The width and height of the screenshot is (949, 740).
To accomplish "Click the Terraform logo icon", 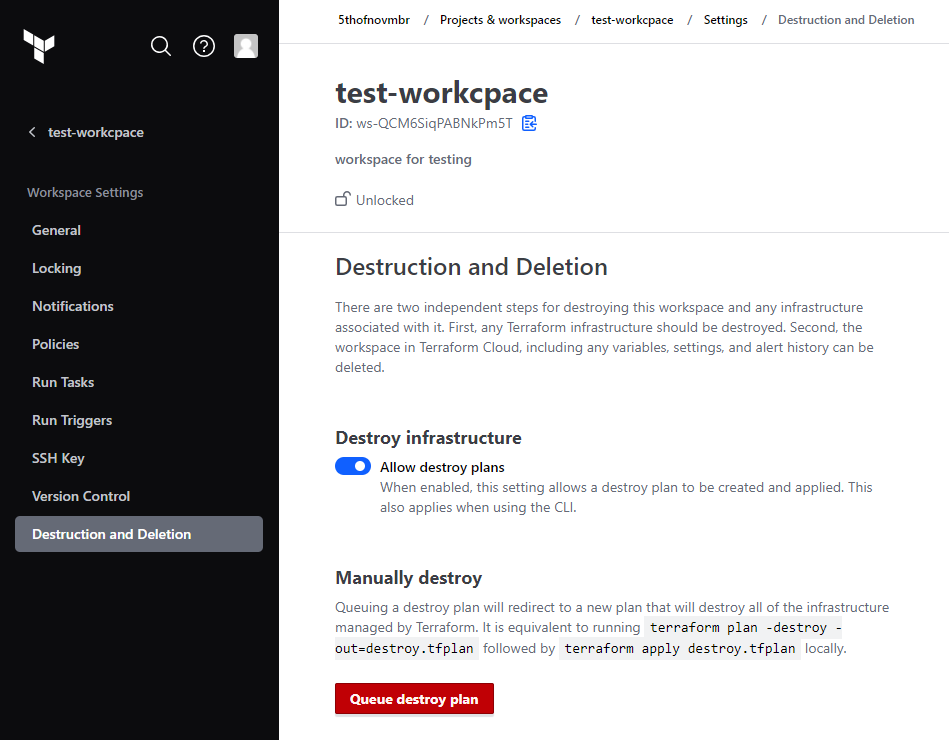I will point(39,46).
